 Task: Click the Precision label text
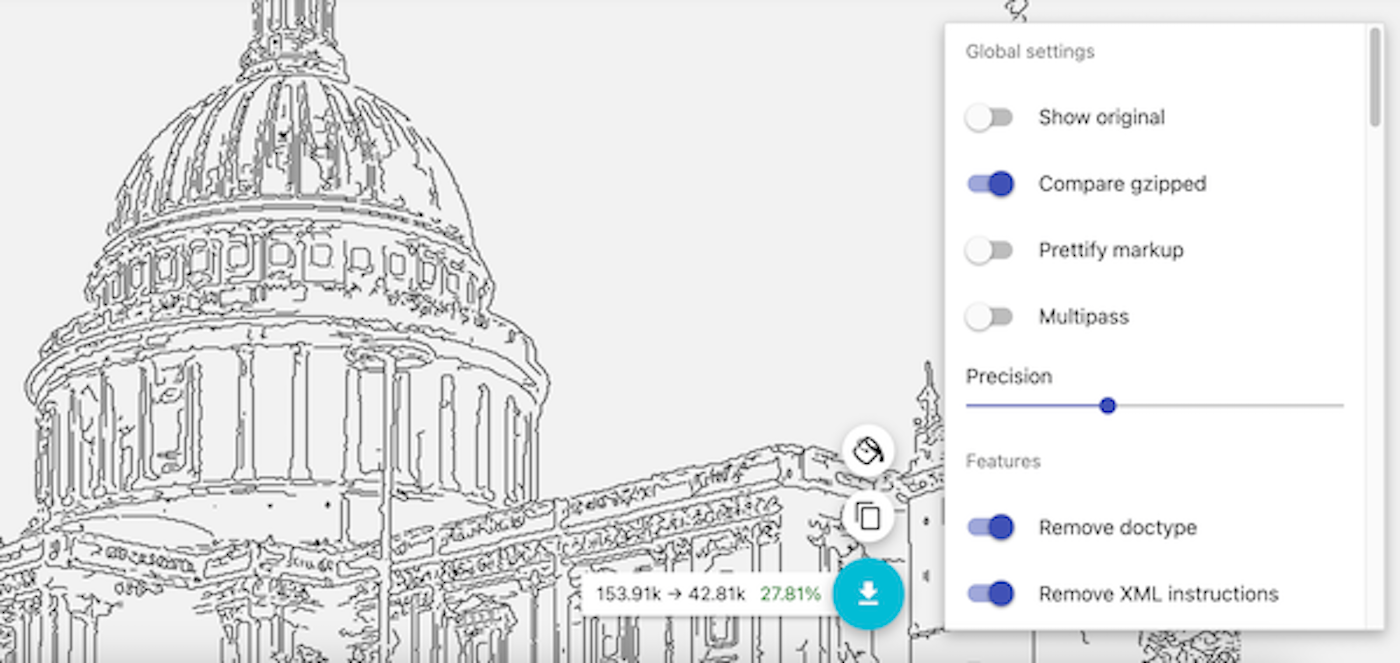point(1009,377)
